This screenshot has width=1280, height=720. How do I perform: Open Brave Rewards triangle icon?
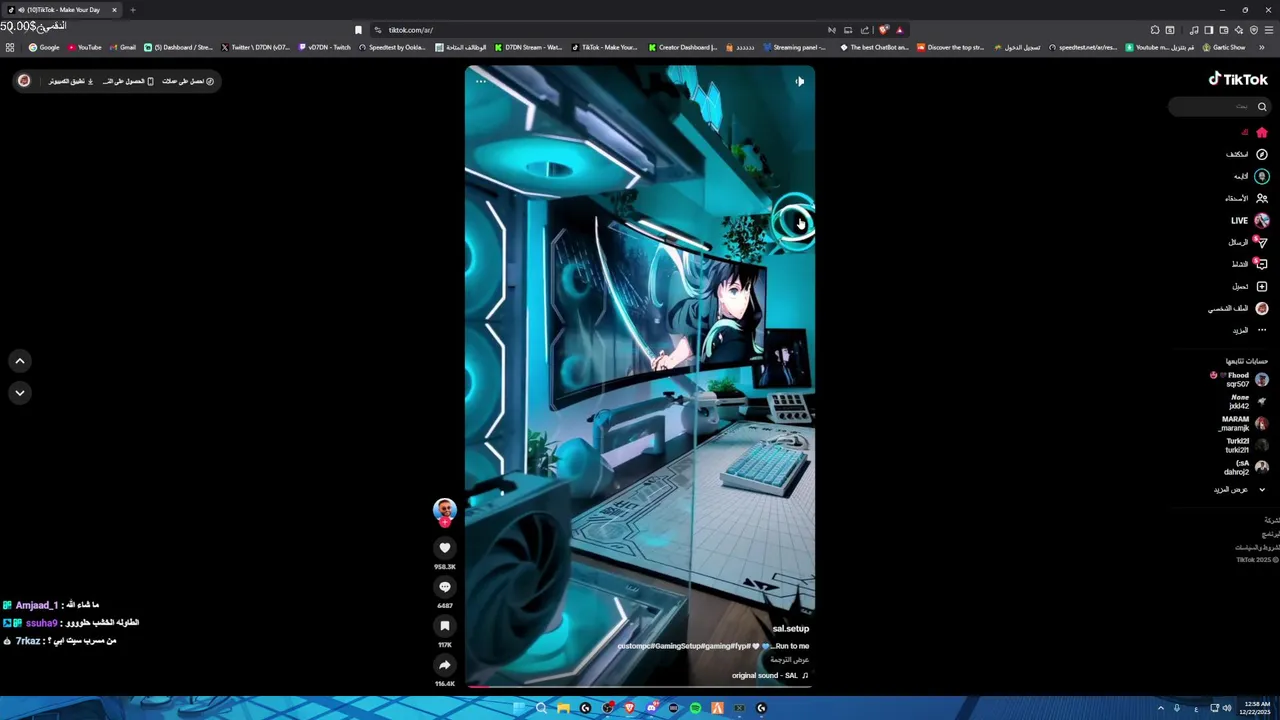[899, 30]
